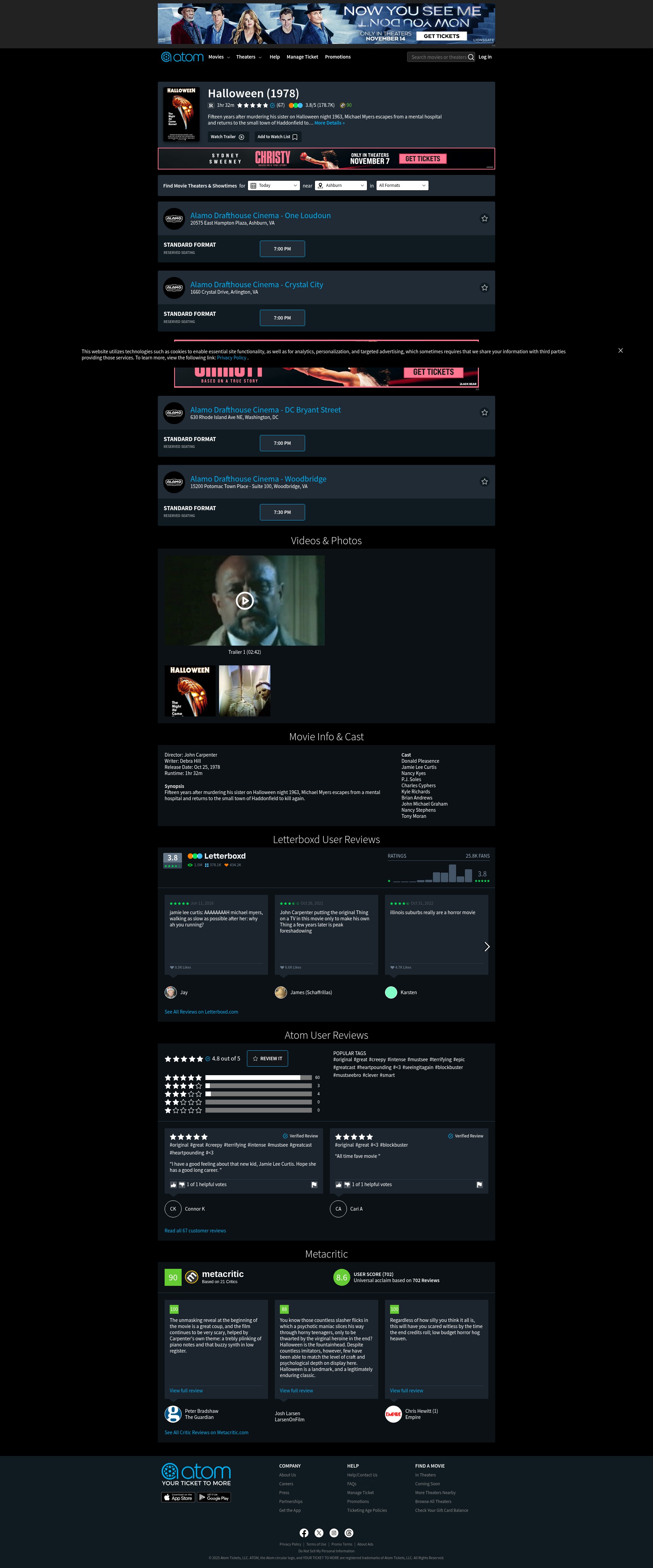Play Trailer 1 video
The image size is (653, 1568).
click(x=245, y=601)
